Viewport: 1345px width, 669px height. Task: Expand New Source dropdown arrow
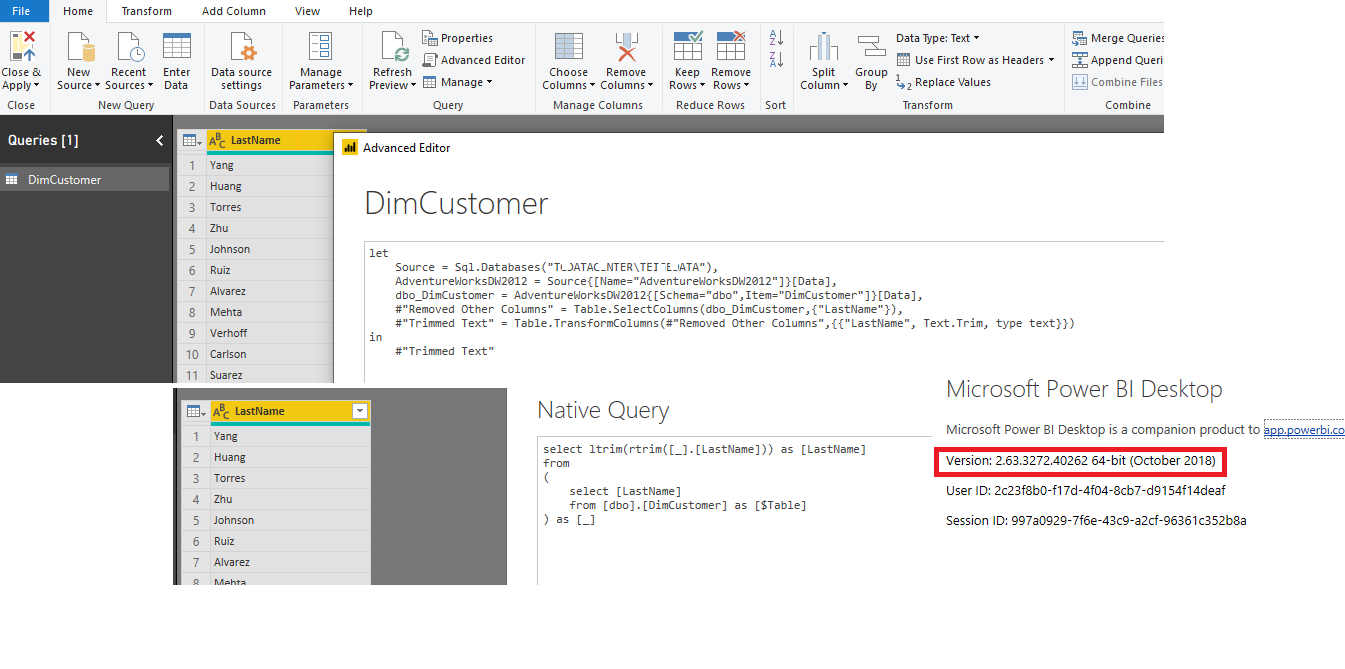pos(97,86)
